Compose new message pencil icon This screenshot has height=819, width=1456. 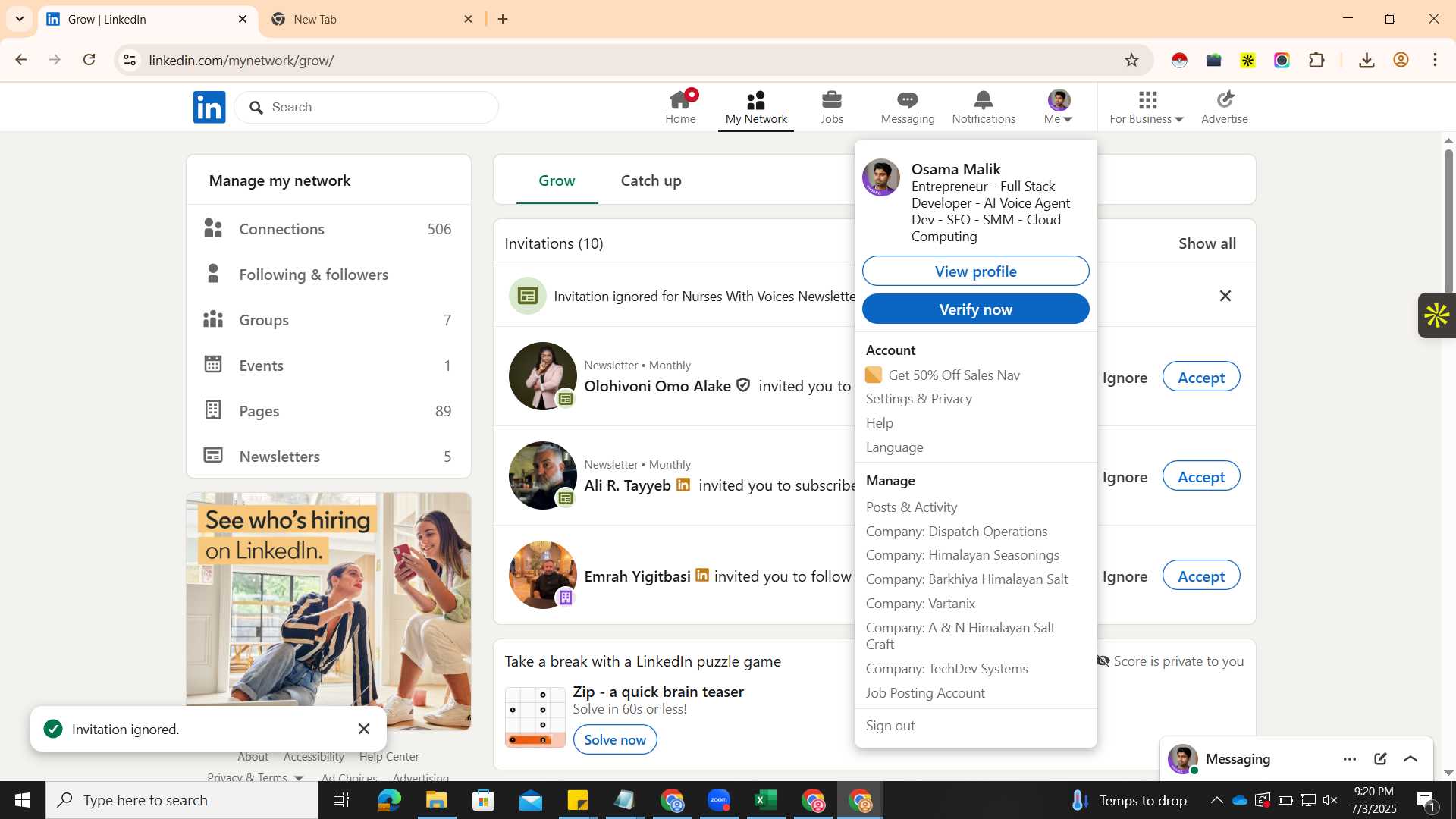pyautogui.click(x=1380, y=759)
